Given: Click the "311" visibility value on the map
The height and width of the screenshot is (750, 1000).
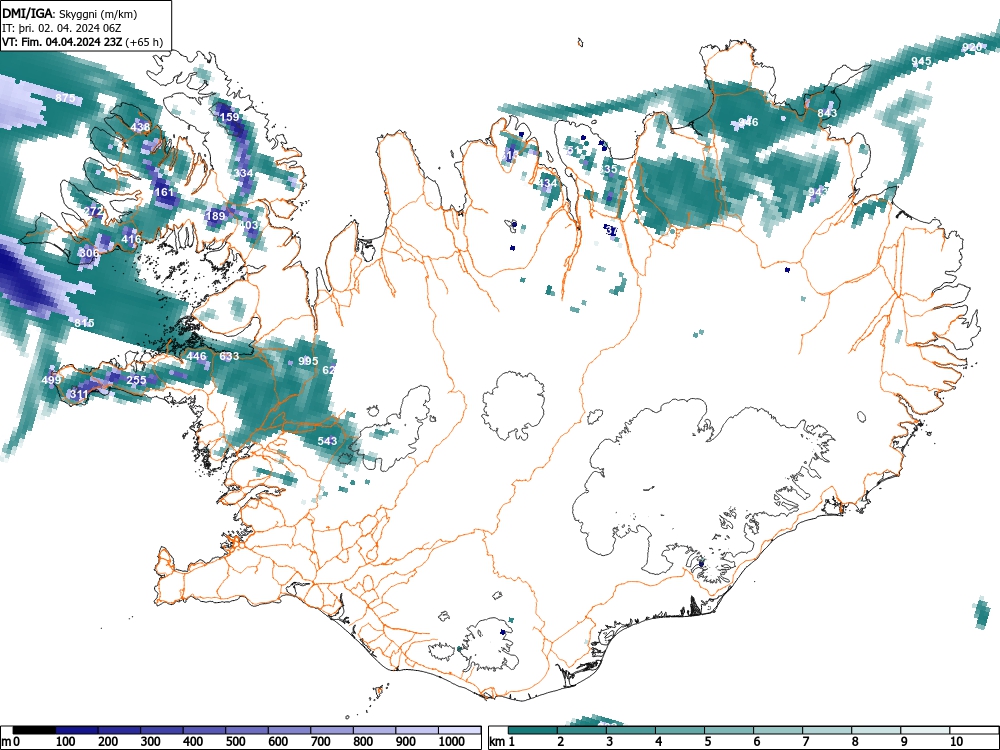Looking at the screenshot, I should pos(78,394).
